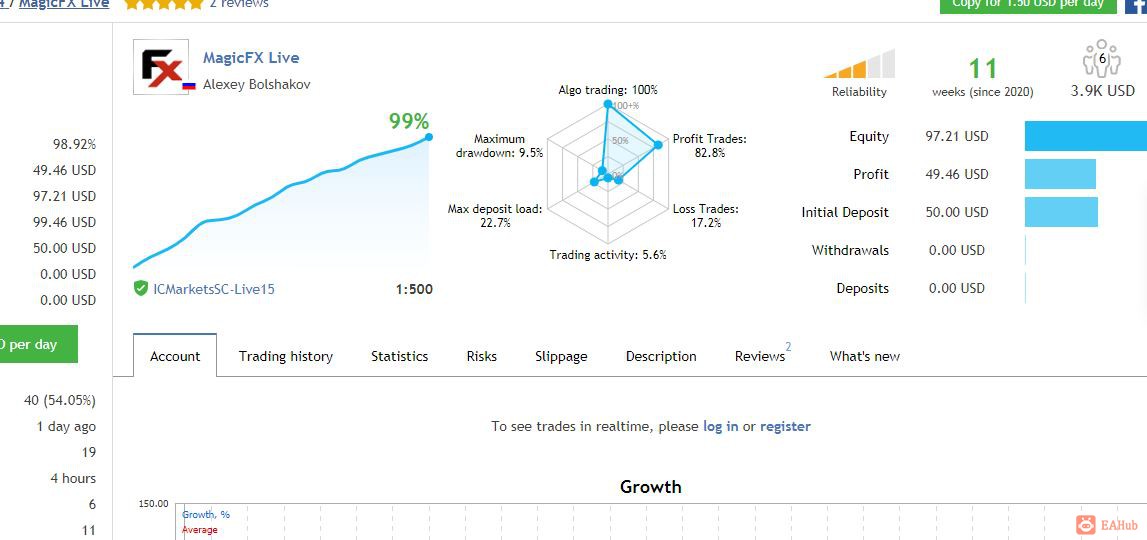Show the What's new tab
Image resolution: width=1147 pixels, height=540 pixels.
click(865, 356)
